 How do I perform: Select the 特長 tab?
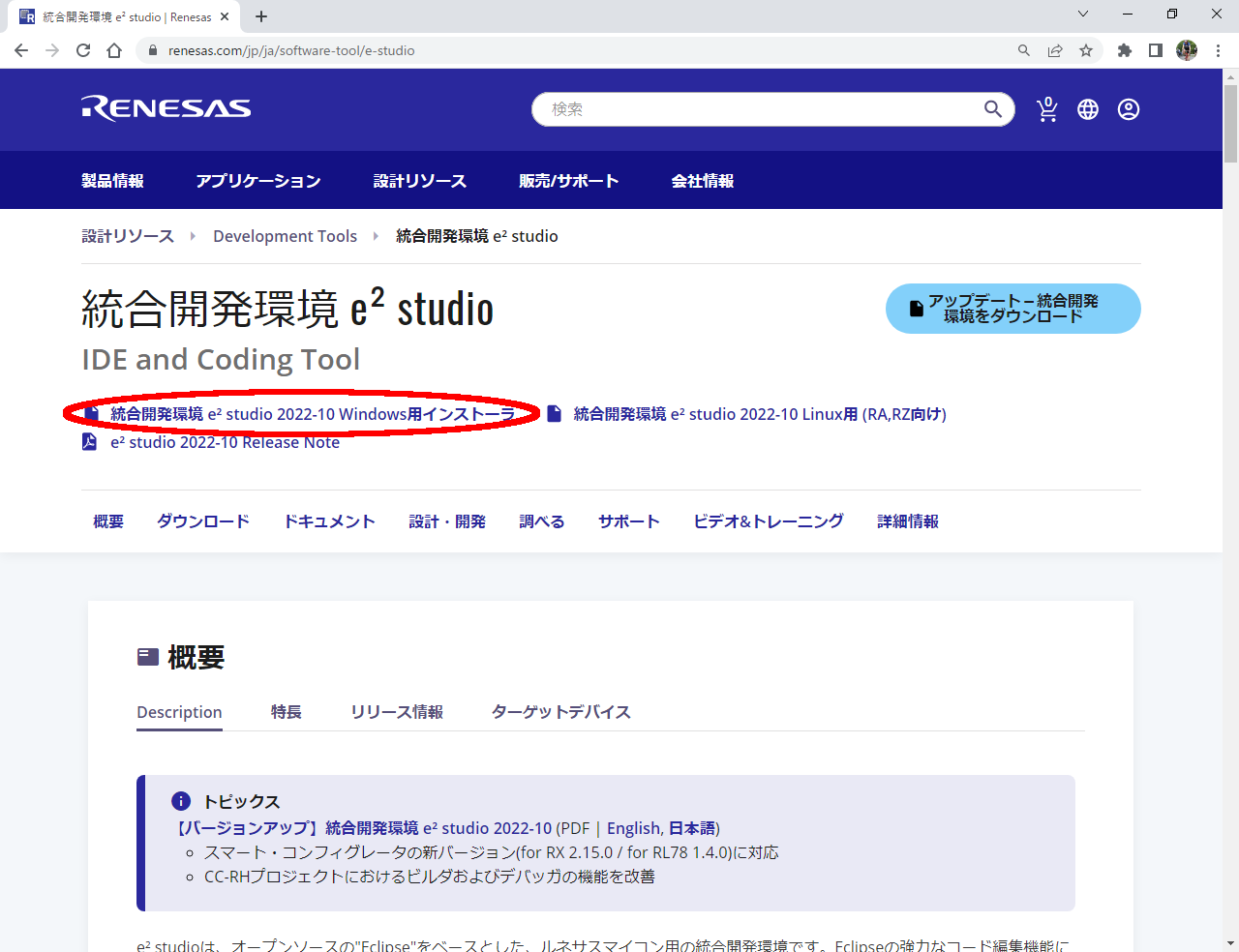coord(287,712)
